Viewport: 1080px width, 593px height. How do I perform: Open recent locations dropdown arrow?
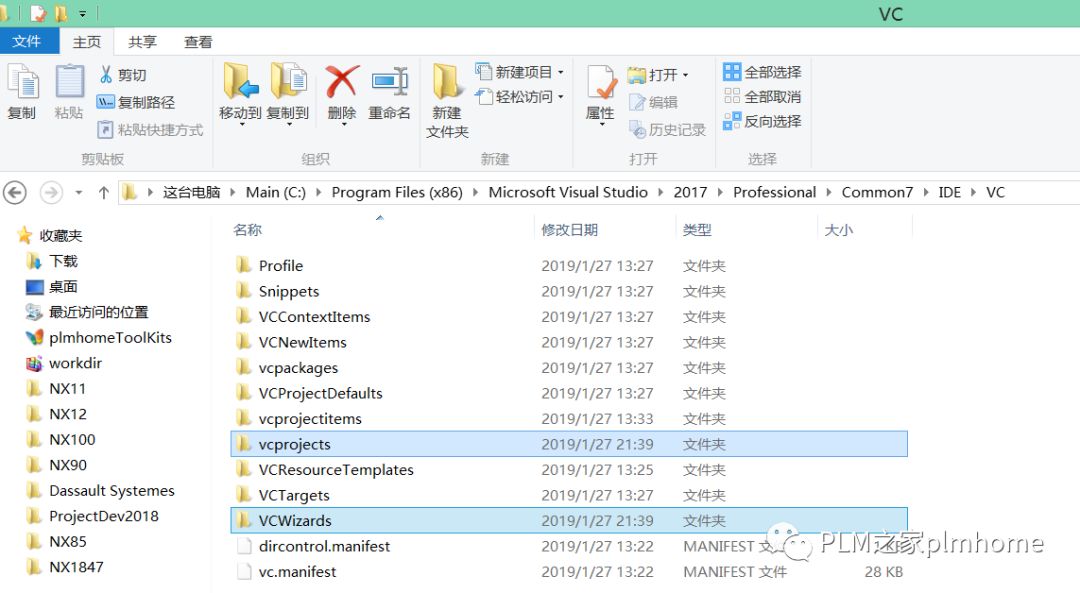pos(79,193)
